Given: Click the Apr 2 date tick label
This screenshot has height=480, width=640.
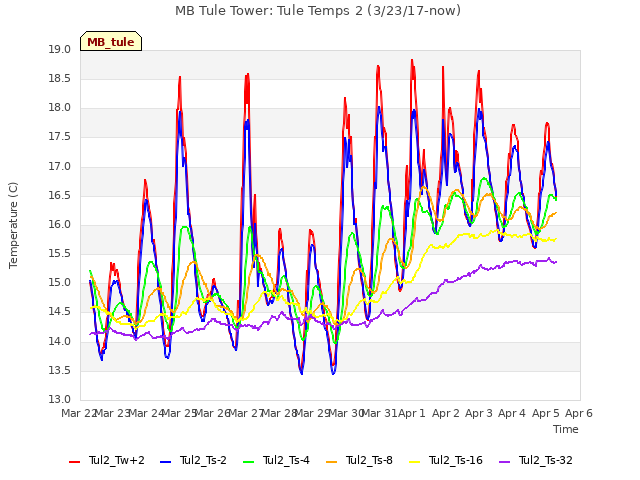Looking at the screenshot, I should click(446, 413).
